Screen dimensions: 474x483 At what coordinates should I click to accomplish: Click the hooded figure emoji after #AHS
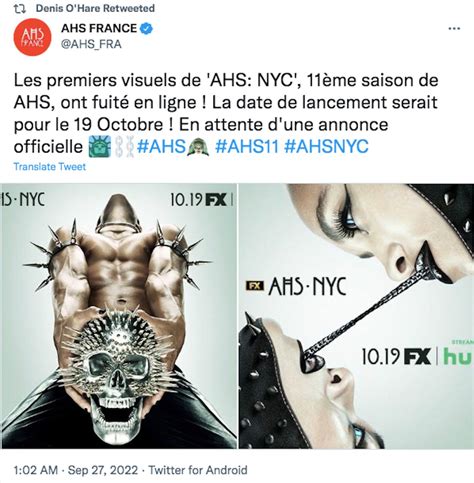pyautogui.click(x=198, y=147)
